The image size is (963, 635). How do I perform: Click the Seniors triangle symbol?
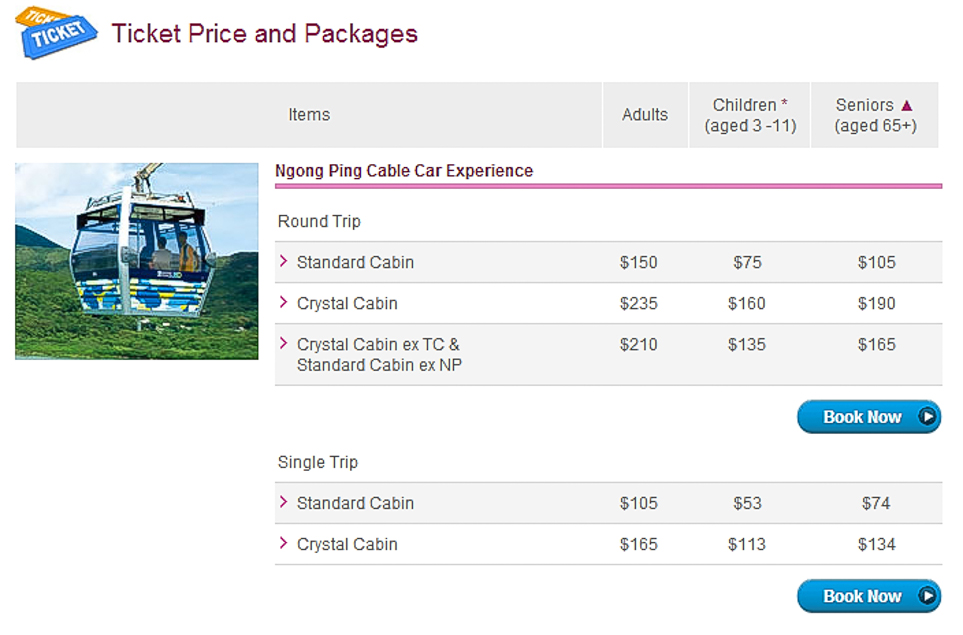[x=906, y=106]
